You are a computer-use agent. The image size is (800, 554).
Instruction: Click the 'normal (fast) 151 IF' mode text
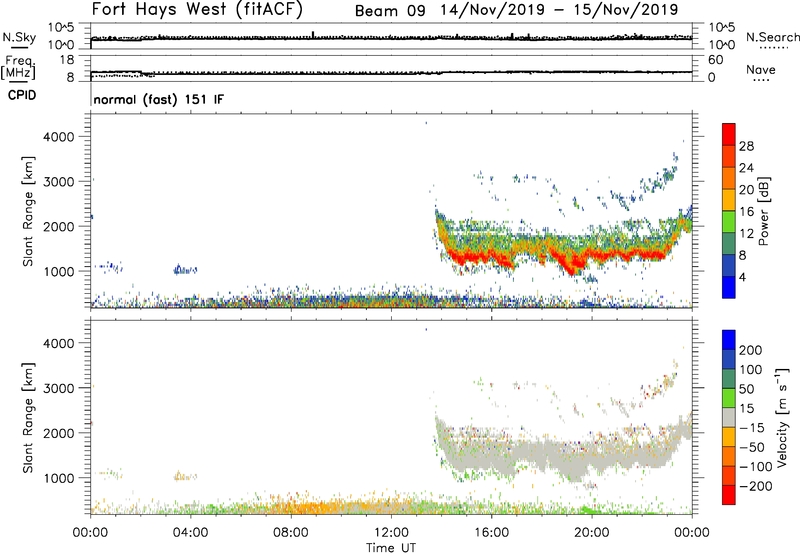[x=159, y=99]
